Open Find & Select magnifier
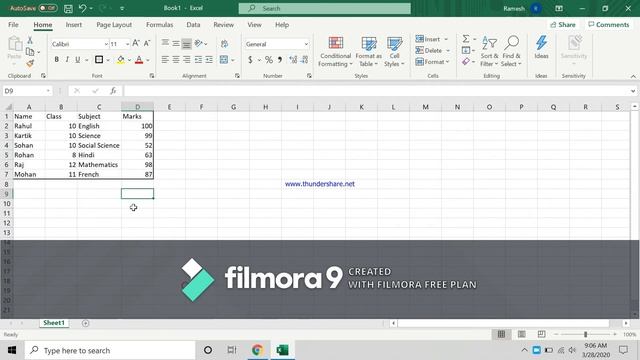Screen dimensions: 640x360 pos(511,51)
